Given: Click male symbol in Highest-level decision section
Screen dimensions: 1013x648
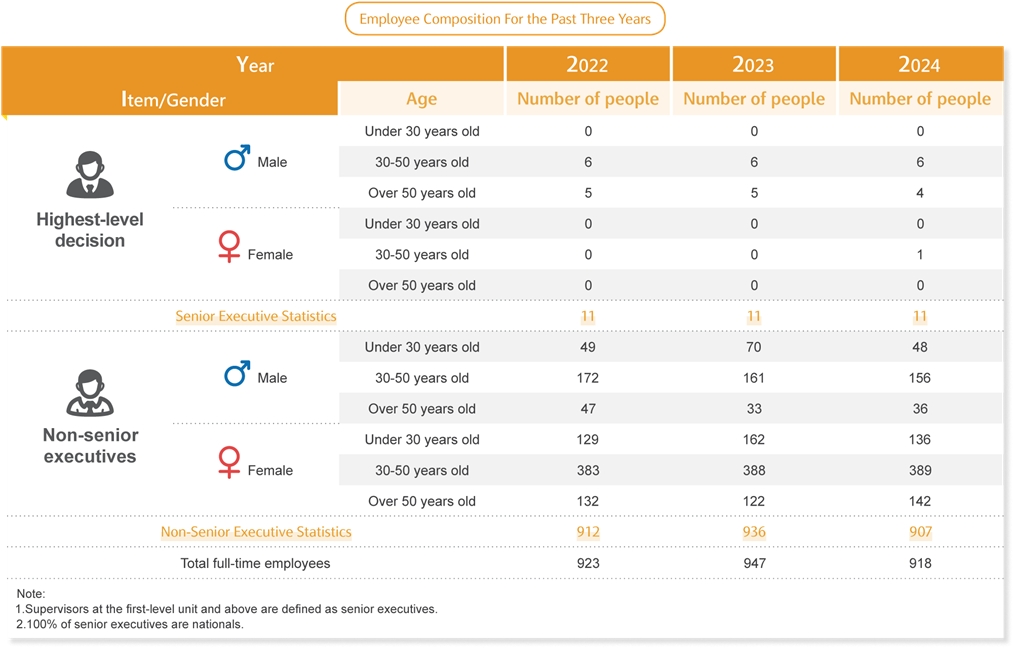Looking at the screenshot, I should point(237,158).
